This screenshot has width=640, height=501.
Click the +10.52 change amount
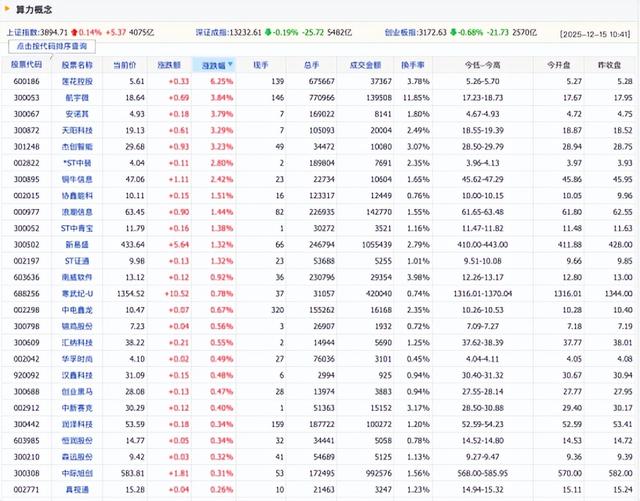click(x=177, y=294)
